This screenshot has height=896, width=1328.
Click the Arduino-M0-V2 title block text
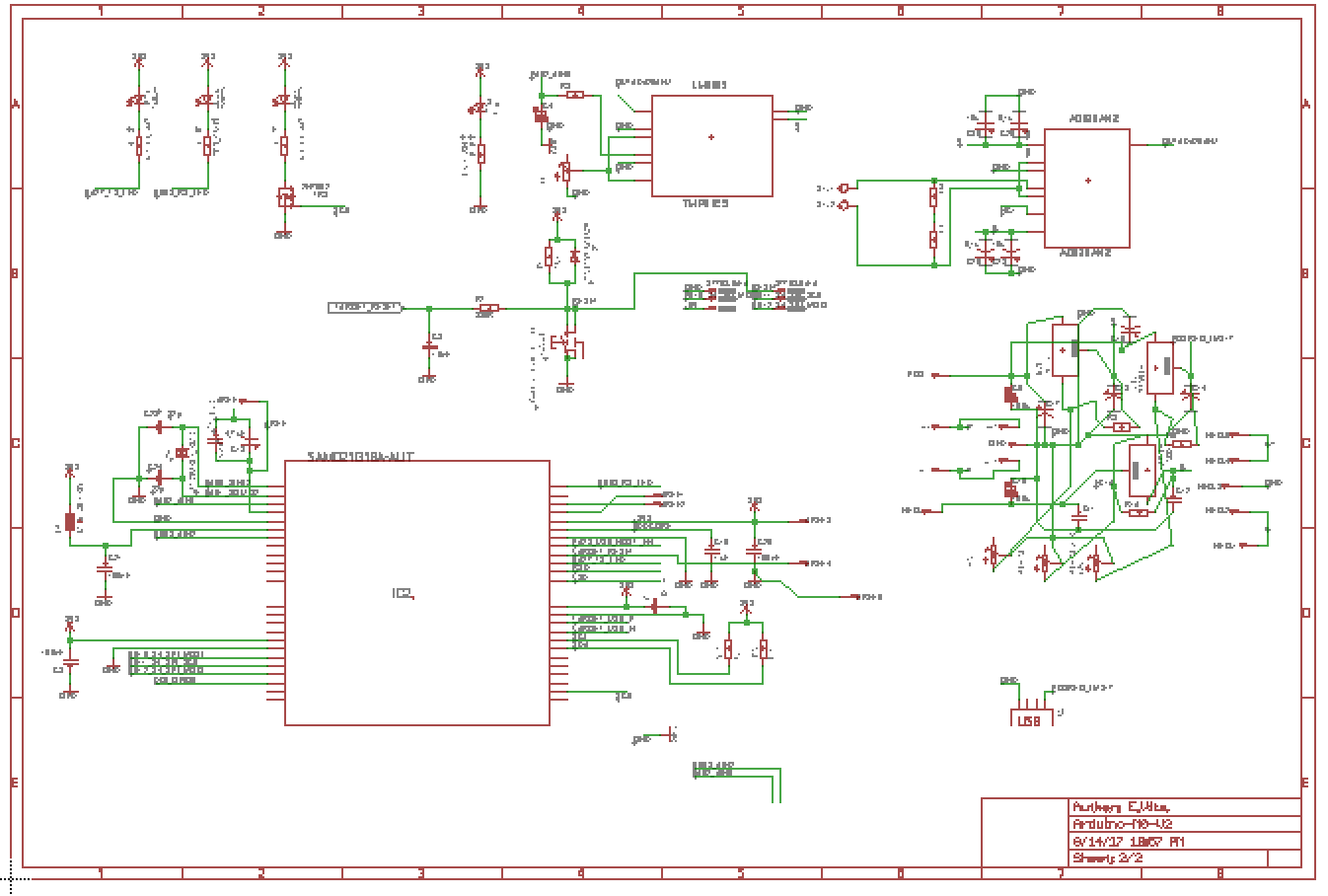[x=1123, y=824]
